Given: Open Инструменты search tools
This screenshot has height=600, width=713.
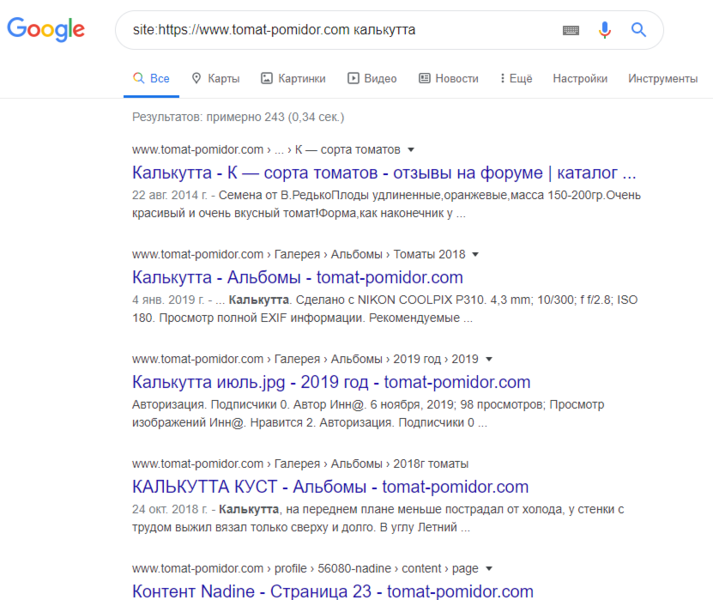Looking at the screenshot, I should coord(662,78).
